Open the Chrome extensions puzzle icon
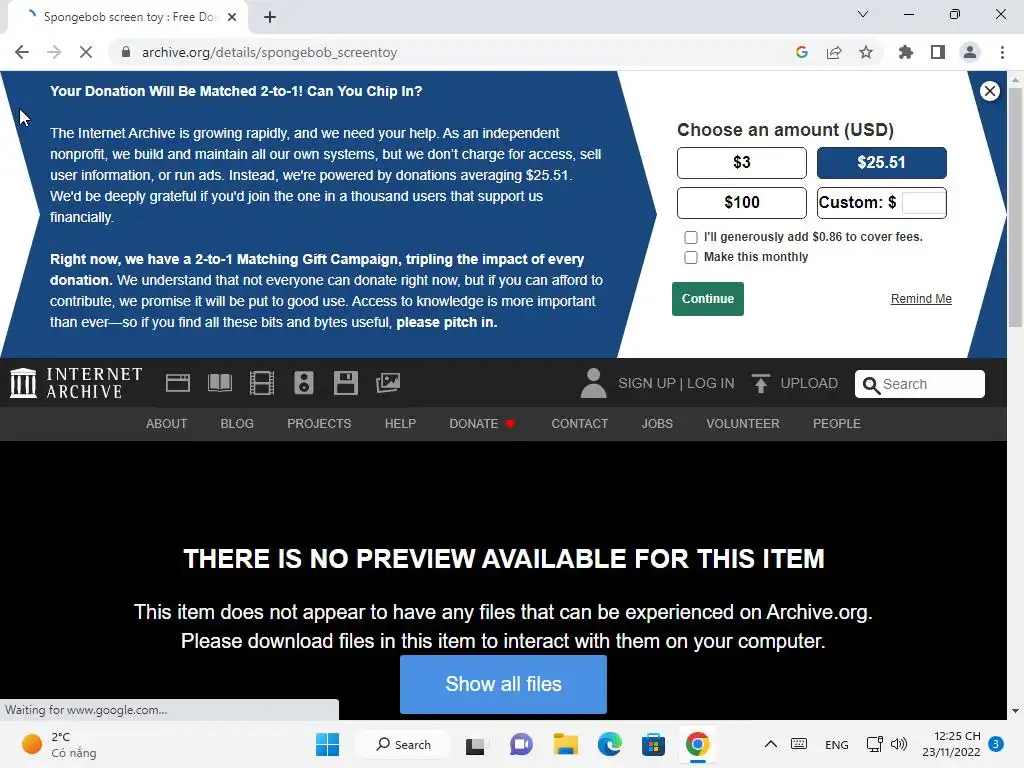This screenshot has width=1024, height=768. tap(905, 52)
